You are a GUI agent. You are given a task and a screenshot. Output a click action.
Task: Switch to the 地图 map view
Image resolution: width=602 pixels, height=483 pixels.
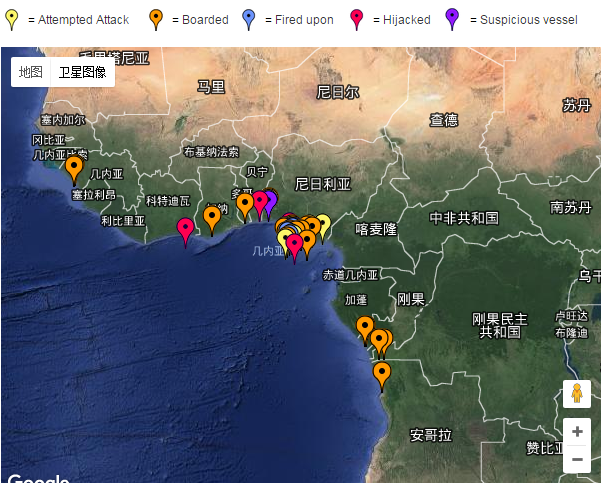[30, 72]
